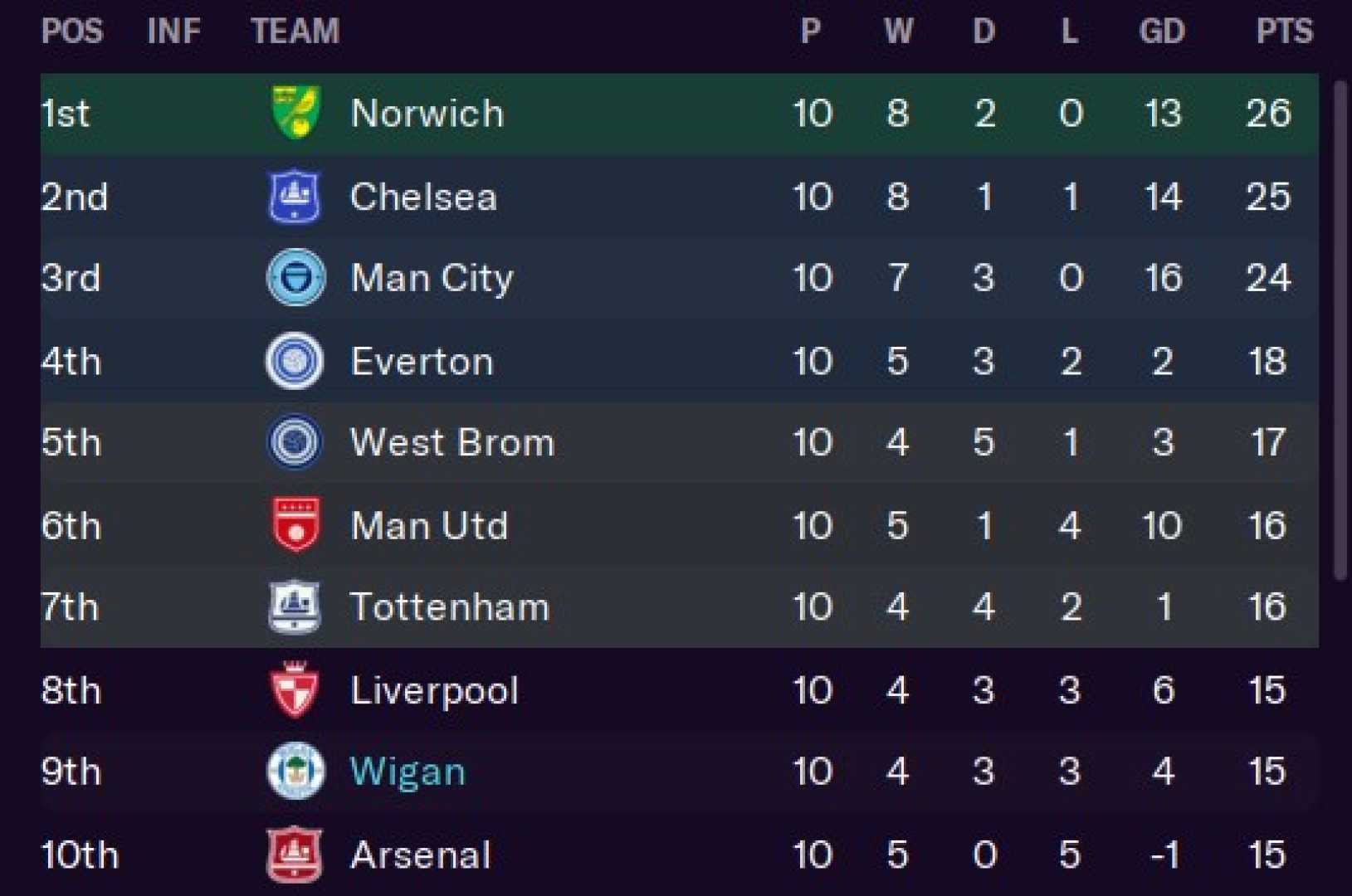Click the Man Utd club badge
Image resolution: width=1352 pixels, height=896 pixels.
pyautogui.click(x=295, y=525)
